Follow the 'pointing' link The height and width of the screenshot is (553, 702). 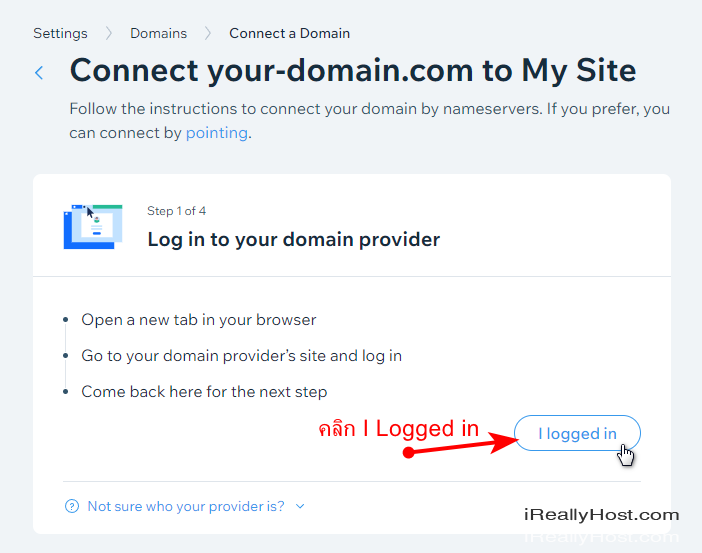217,133
